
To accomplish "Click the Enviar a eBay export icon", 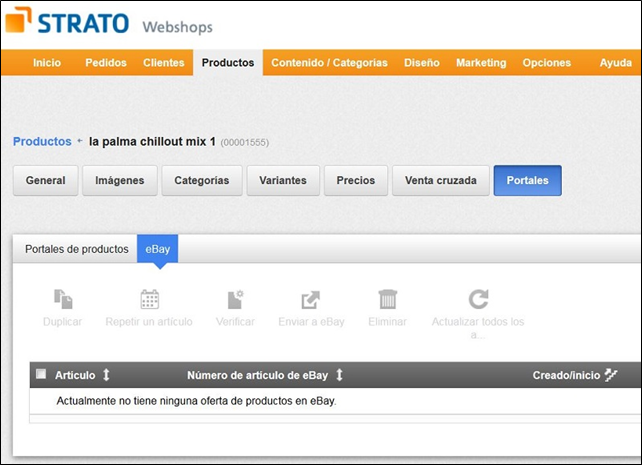I will [310, 300].
